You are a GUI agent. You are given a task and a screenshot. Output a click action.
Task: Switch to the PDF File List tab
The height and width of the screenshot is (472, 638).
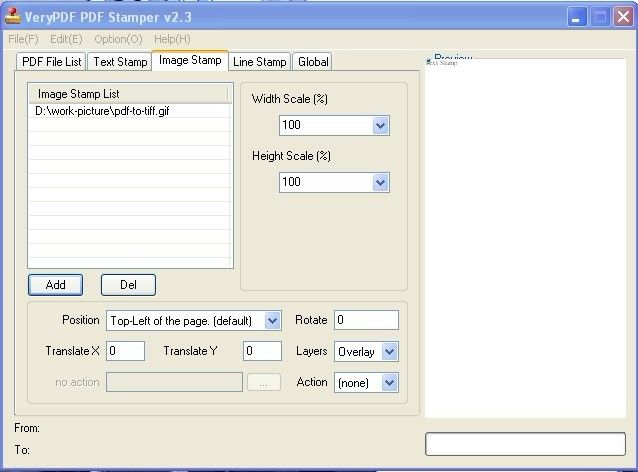(x=51, y=62)
